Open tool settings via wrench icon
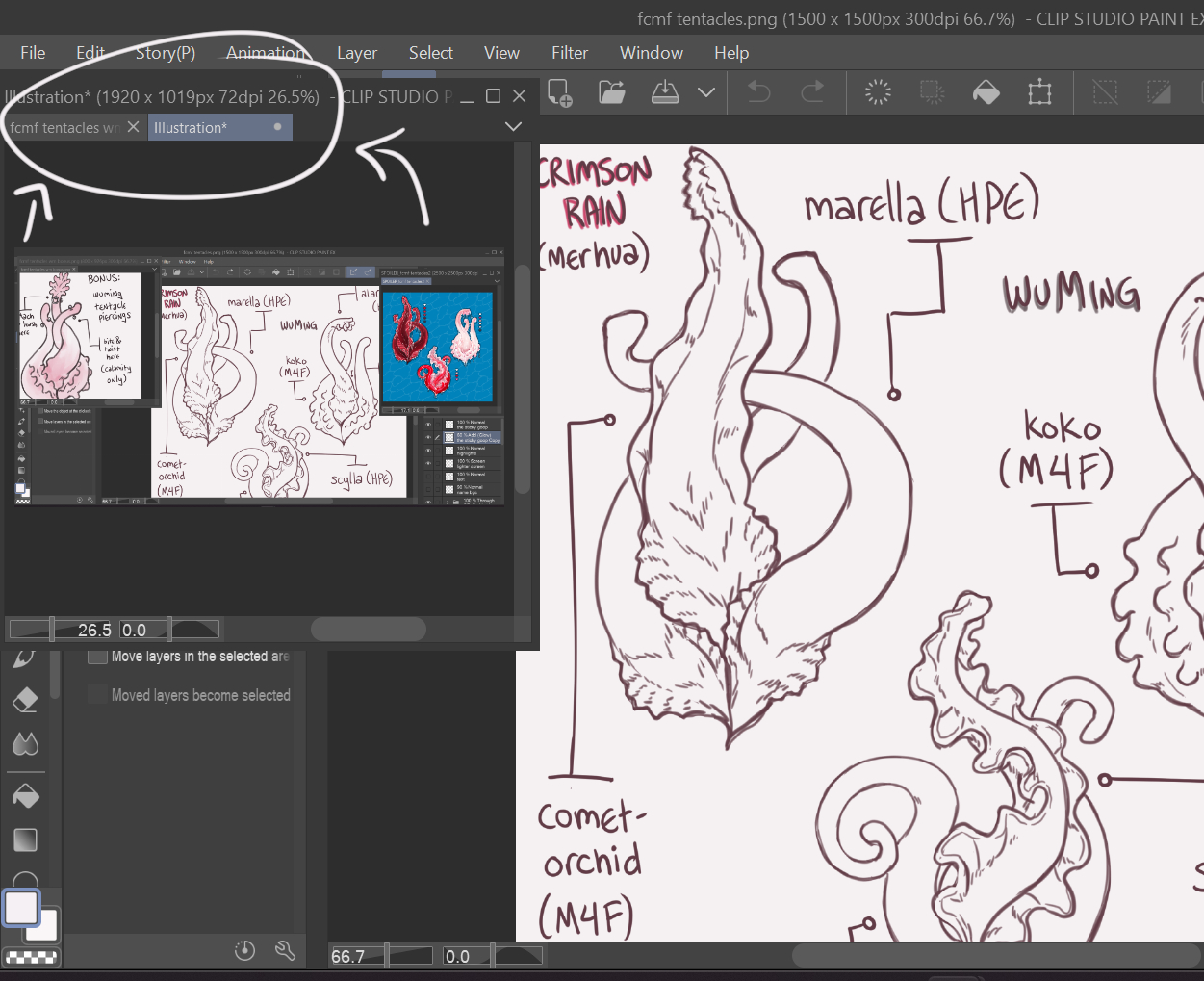Screen dimensions: 1204x981 click(285, 951)
